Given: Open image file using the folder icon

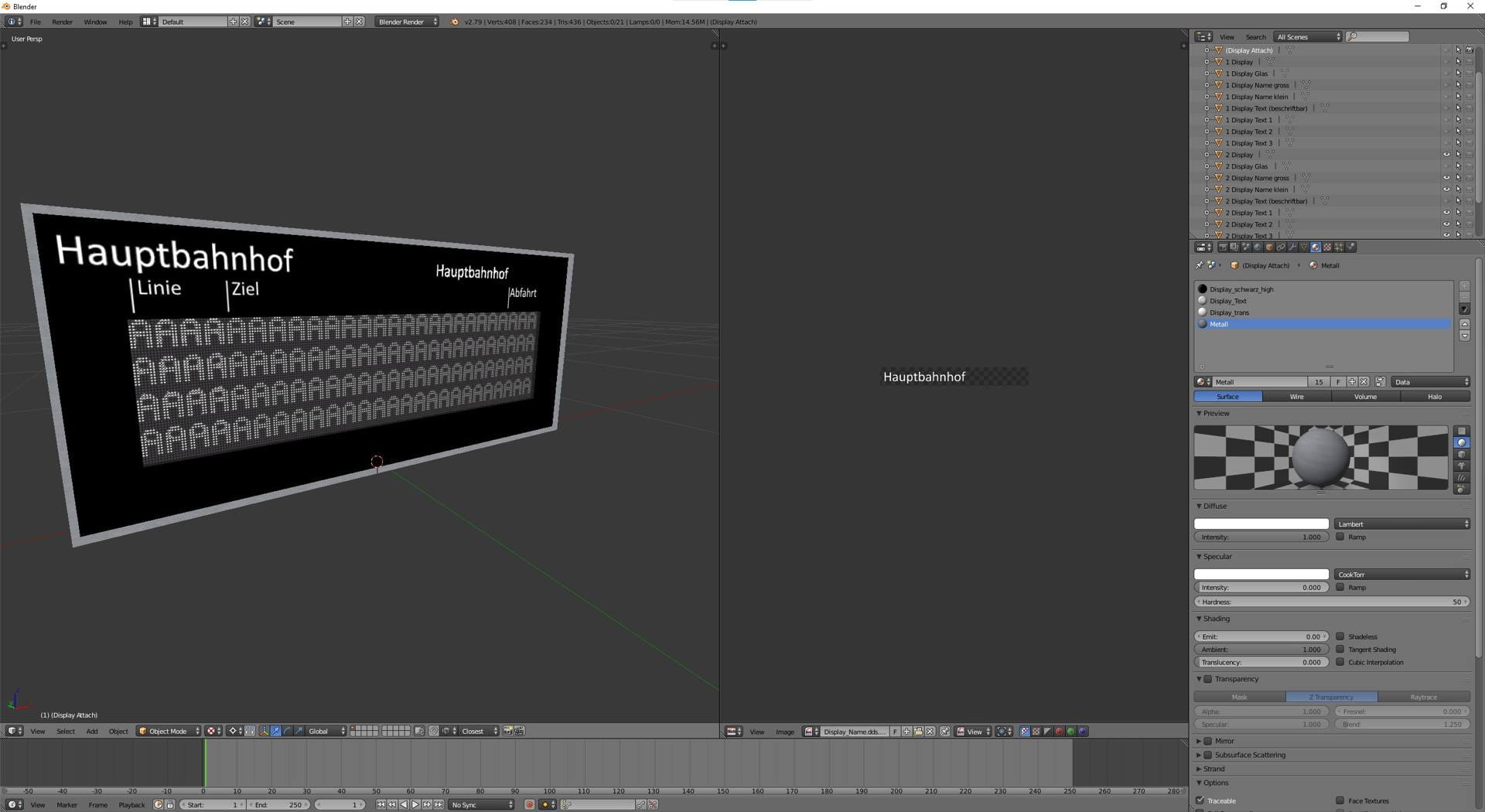Looking at the screenshot, I should (918, 732).
